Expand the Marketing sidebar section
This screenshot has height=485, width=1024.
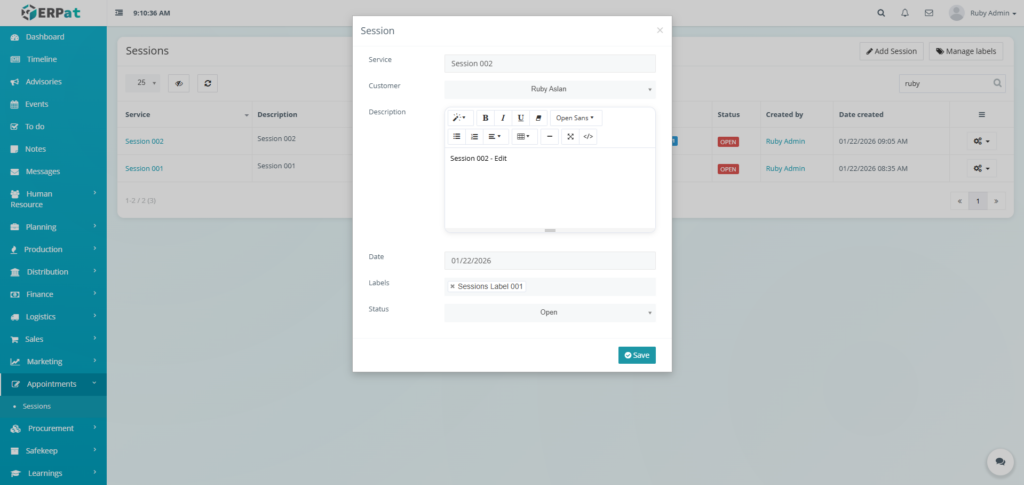tap(54, 362)
